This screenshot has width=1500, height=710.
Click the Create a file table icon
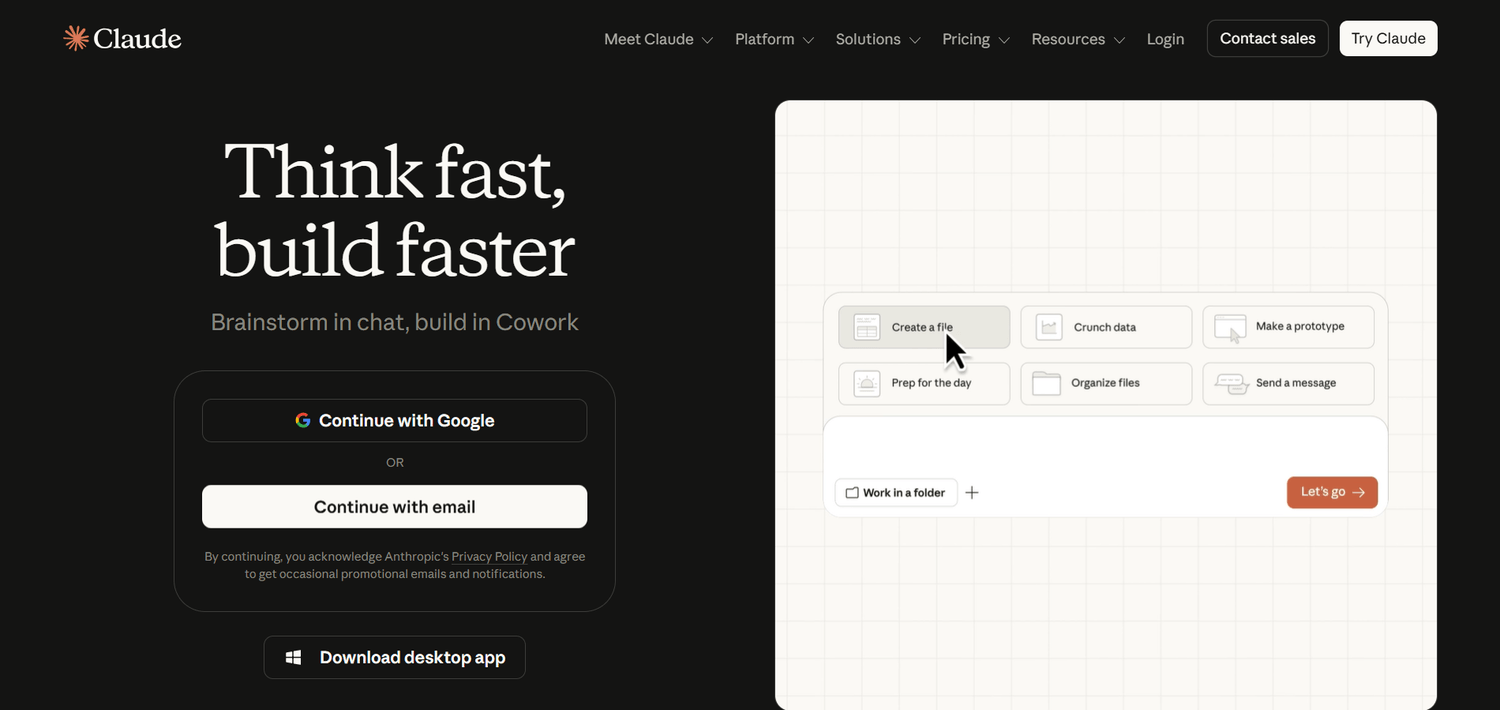point(867,327)
